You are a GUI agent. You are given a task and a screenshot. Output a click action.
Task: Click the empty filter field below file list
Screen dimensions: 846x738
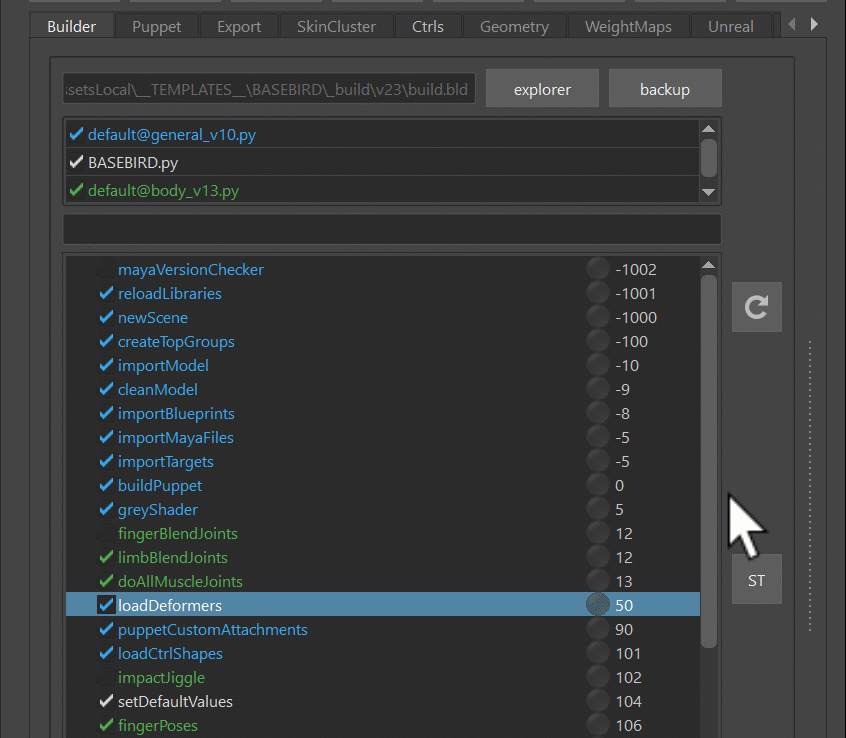click(x=392, y=229)
